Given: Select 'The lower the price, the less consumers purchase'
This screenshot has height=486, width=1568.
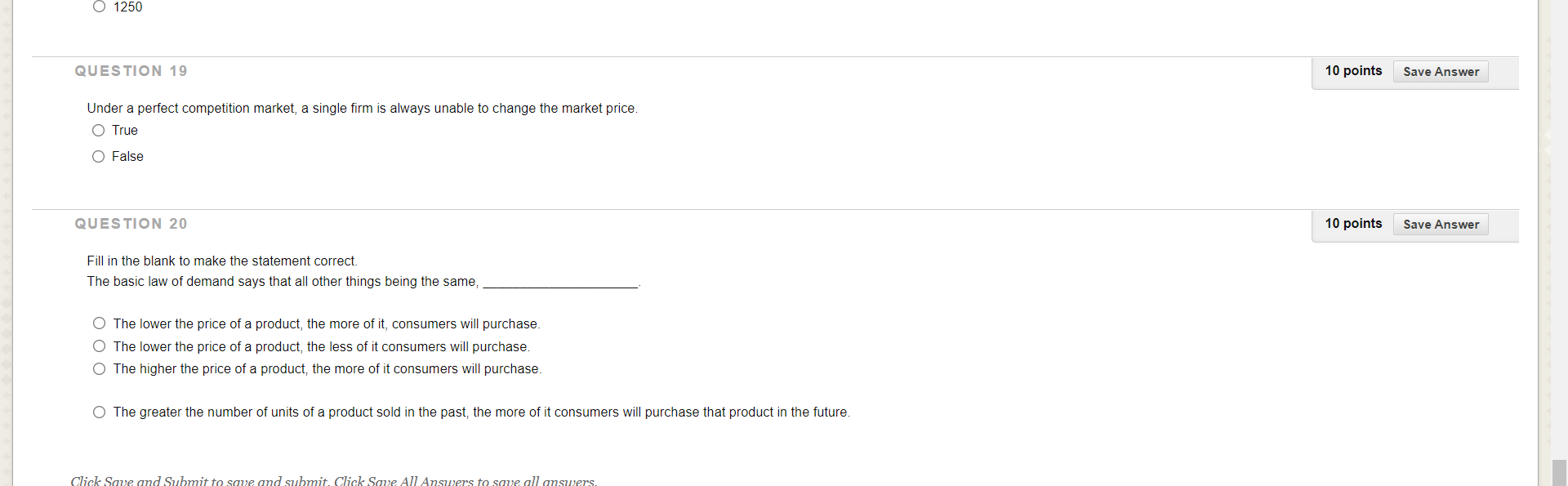Looking at the screenshot, I should [x=99, y=346].
